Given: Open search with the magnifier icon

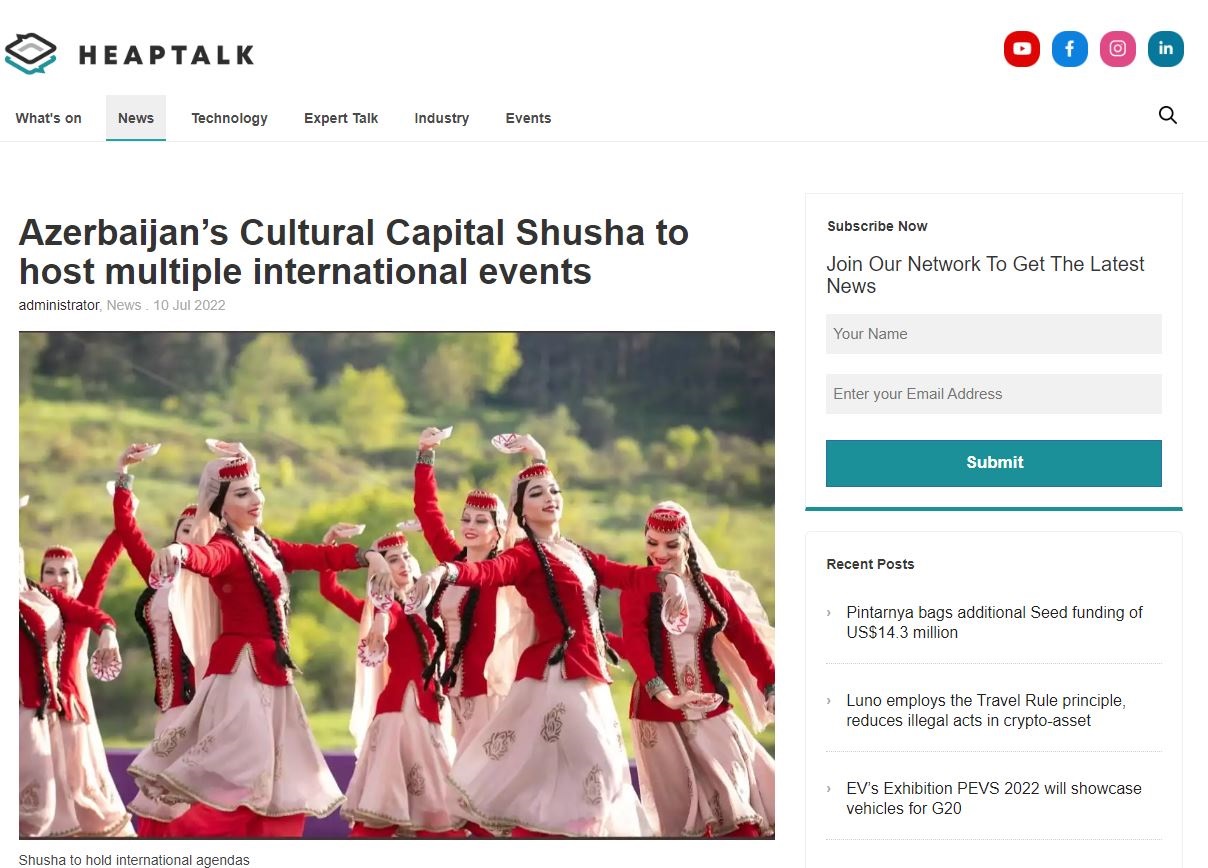Looking at the screenshot, I should [x=1168, y=115].
